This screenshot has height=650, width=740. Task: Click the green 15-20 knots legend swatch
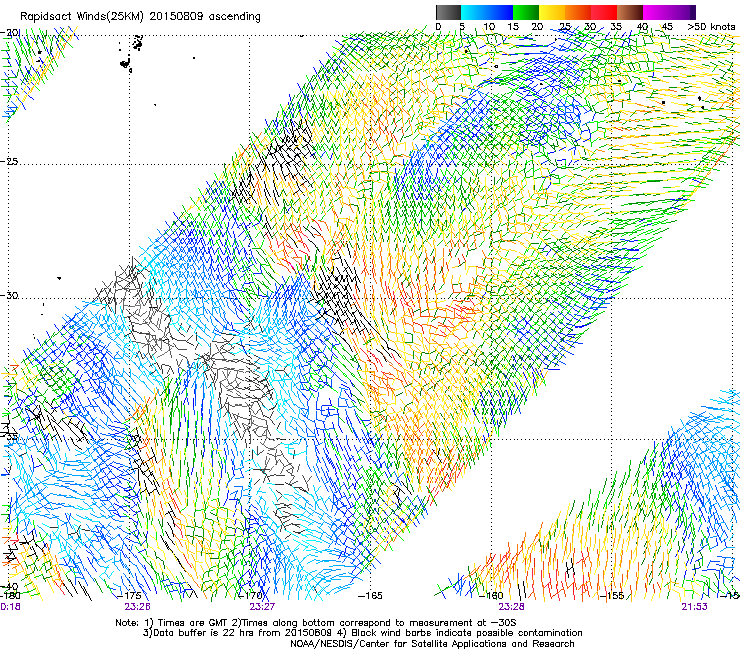(526, 12)
